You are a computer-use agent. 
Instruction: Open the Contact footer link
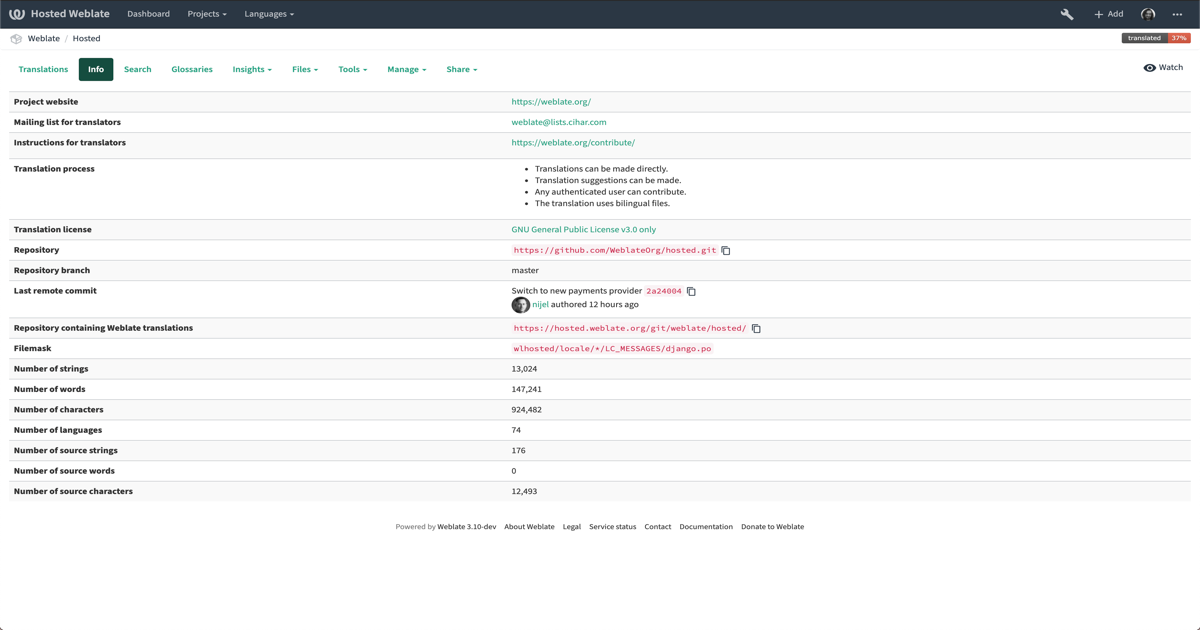pyautogui.click(x=658, y=527)
